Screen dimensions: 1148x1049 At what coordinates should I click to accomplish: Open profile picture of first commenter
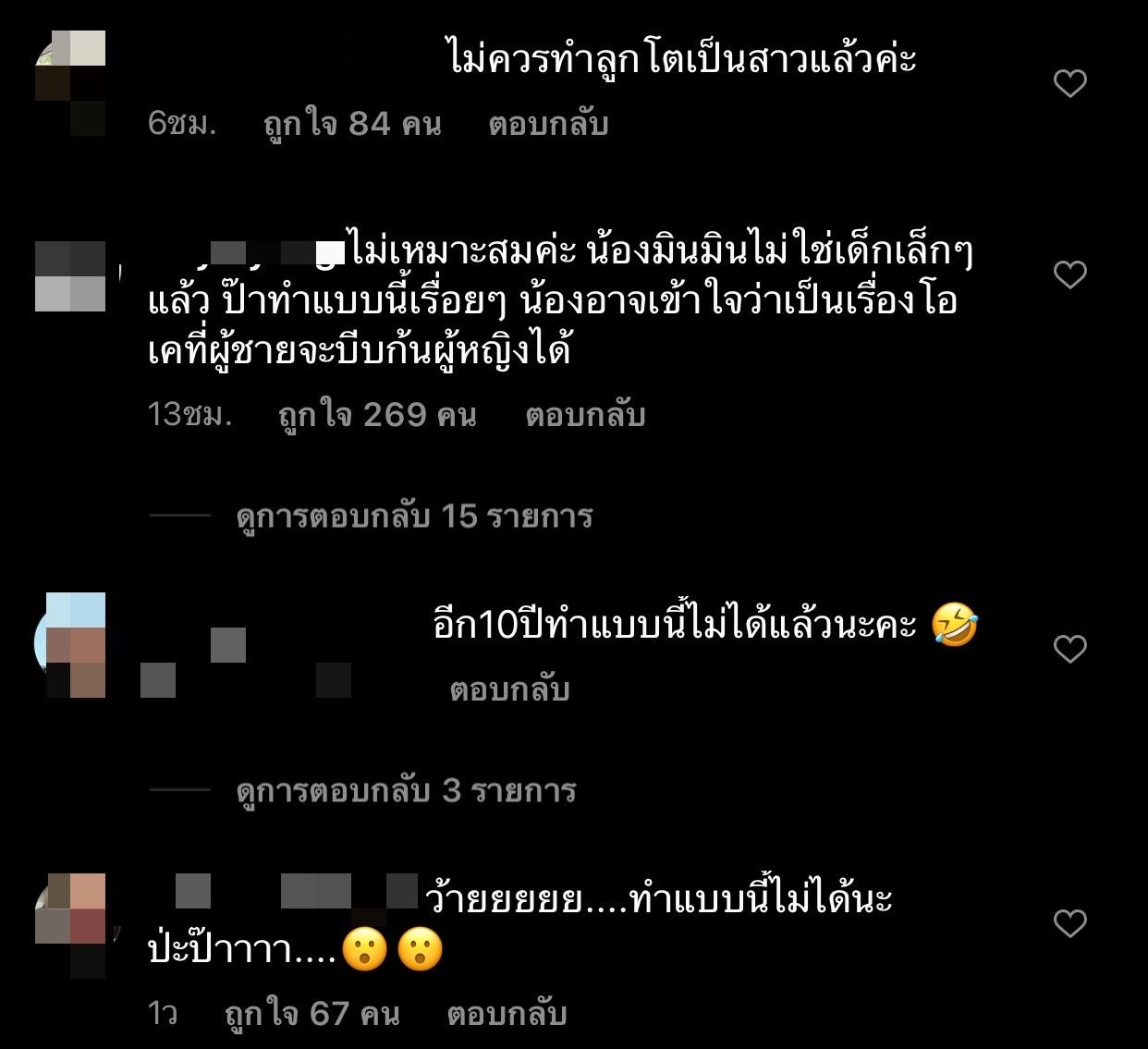click(x=70, y=83)
